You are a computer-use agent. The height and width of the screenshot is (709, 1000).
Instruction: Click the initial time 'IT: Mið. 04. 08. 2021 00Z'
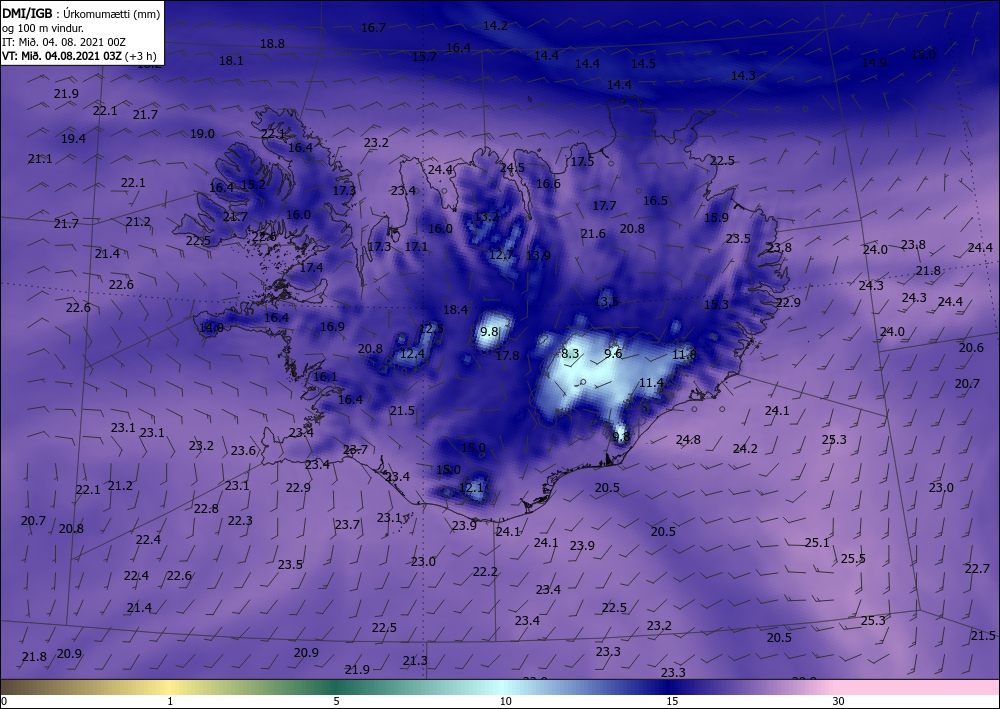[64, 42]
